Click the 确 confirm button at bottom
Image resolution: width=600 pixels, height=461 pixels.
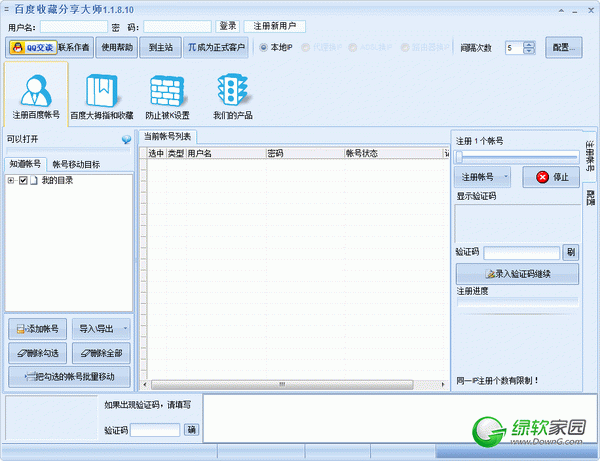point(191,430)
